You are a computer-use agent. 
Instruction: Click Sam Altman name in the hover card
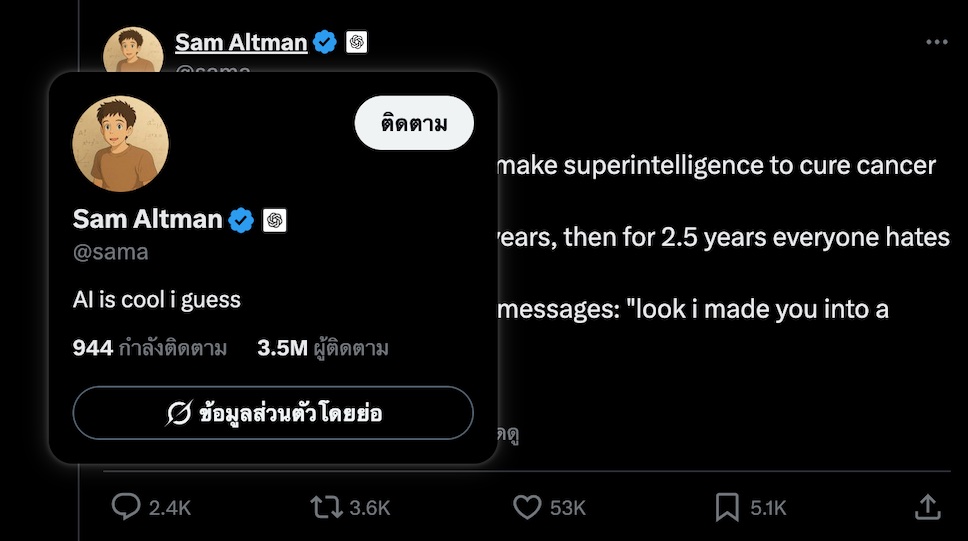click(x=147, y=219)
